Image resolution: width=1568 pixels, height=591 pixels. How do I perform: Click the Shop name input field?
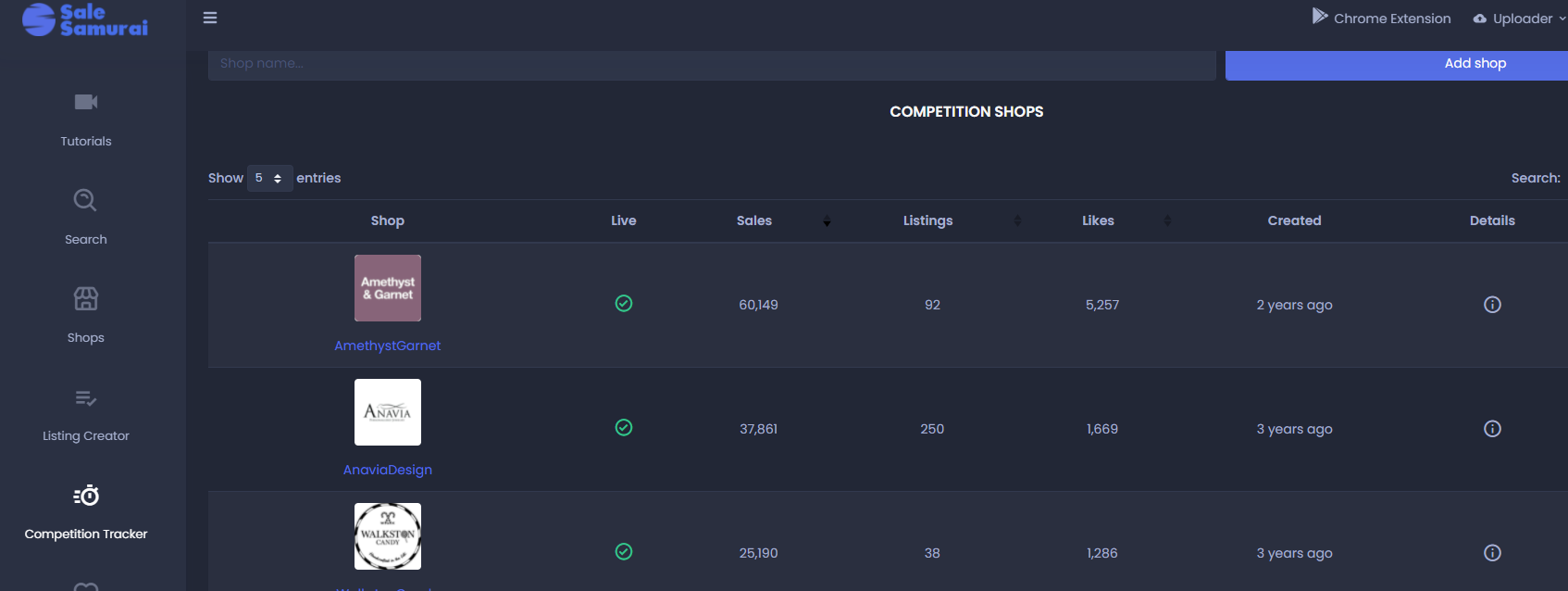click(x=712, y=64)
